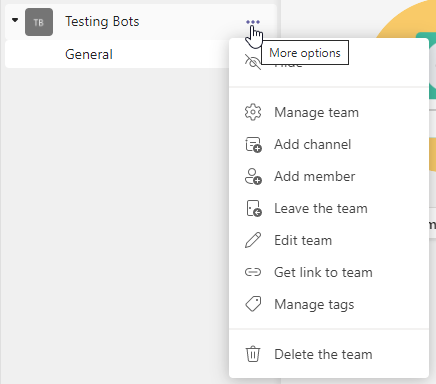Click the link chain icon
436x384 pixels.
(253, 272)
